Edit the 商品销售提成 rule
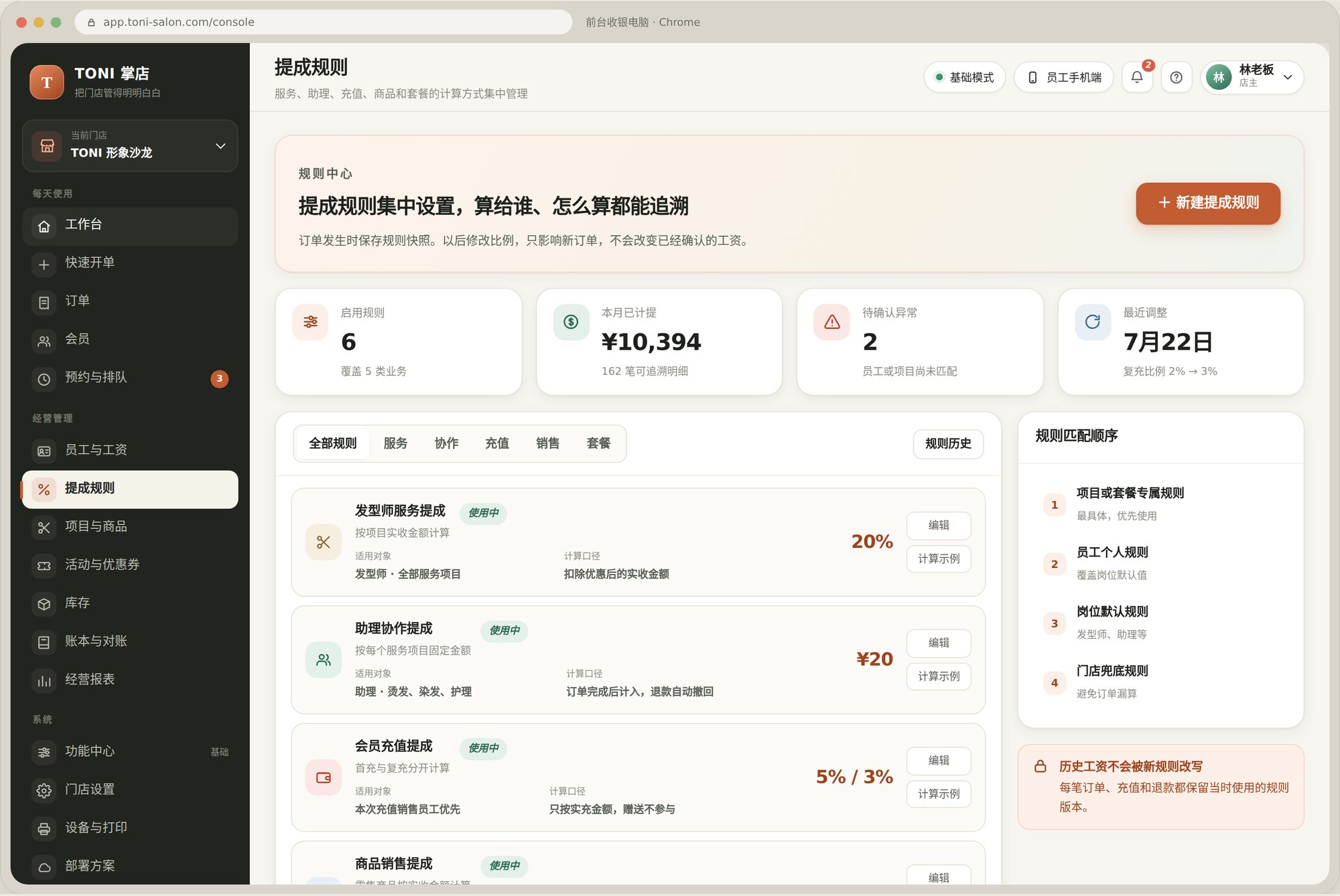The width and height of the screenshot is (1340, 896). 939,875
